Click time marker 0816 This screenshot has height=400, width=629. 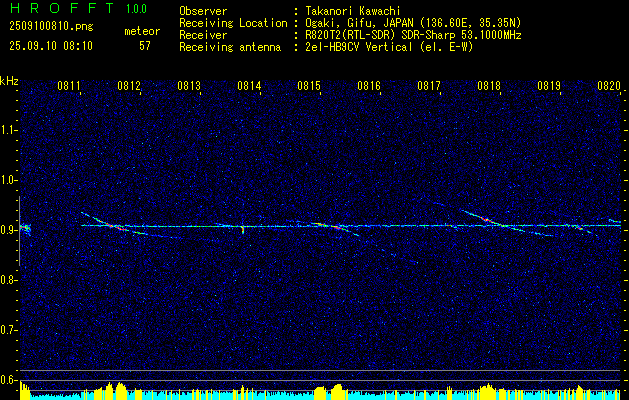point(369,85)
